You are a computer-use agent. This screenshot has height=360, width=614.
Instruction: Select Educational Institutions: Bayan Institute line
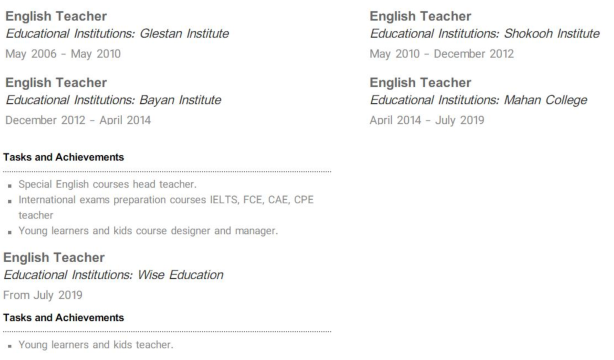pyautogui.click(x=113, y=100)
